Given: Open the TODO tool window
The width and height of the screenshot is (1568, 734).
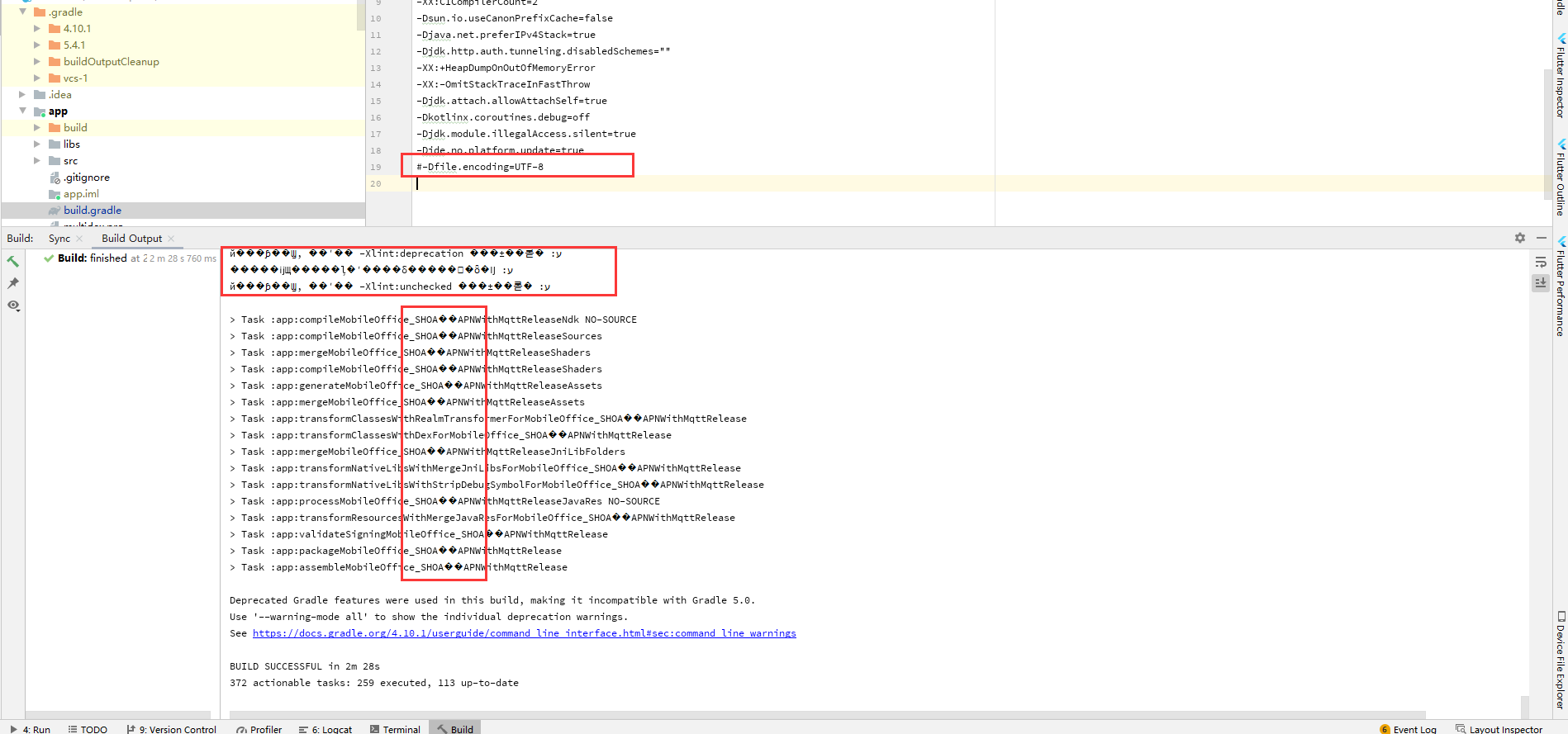Looking at the screenshot, I should (x=88, y=729).
